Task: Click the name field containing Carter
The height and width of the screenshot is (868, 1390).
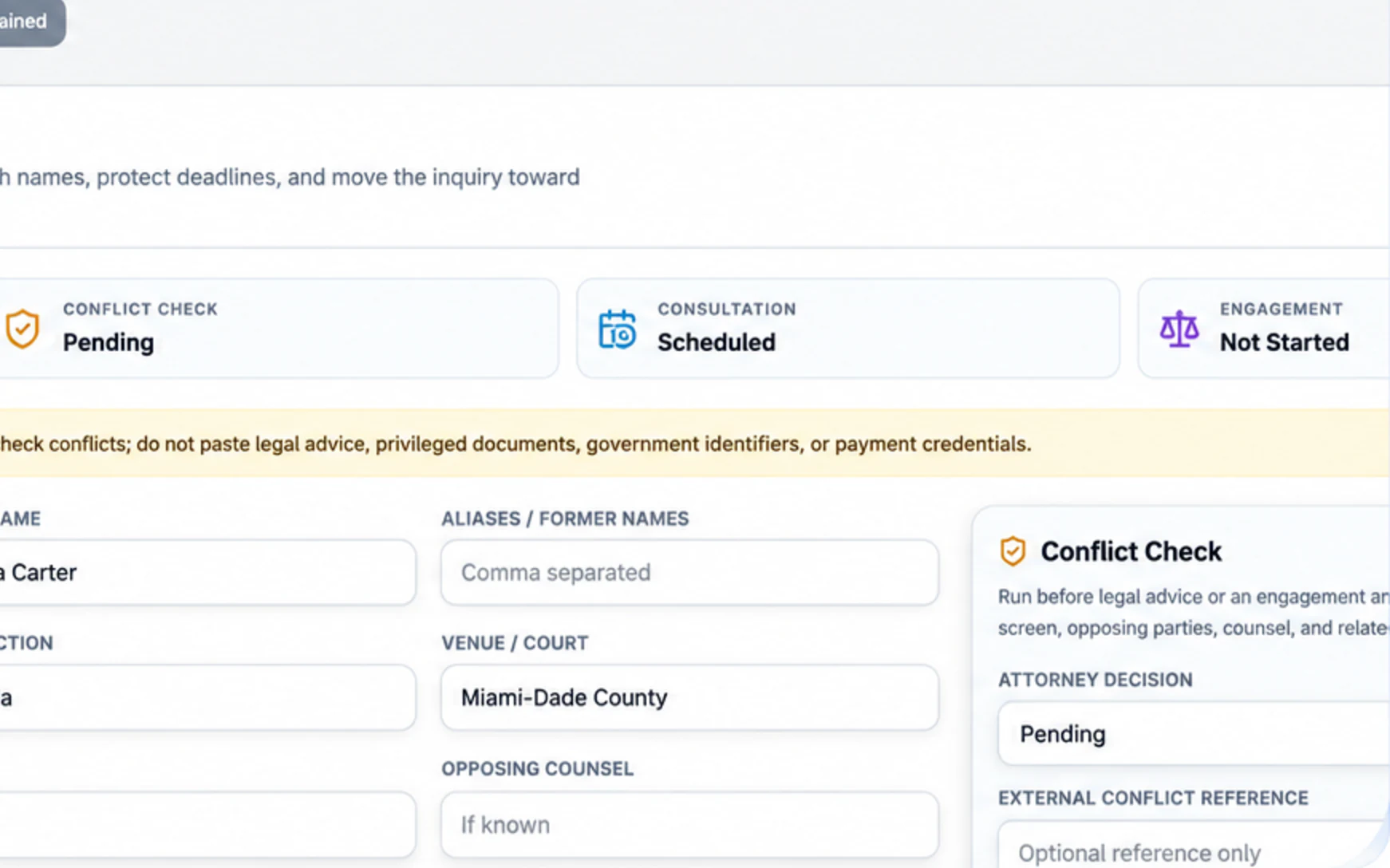Action: 207,572
